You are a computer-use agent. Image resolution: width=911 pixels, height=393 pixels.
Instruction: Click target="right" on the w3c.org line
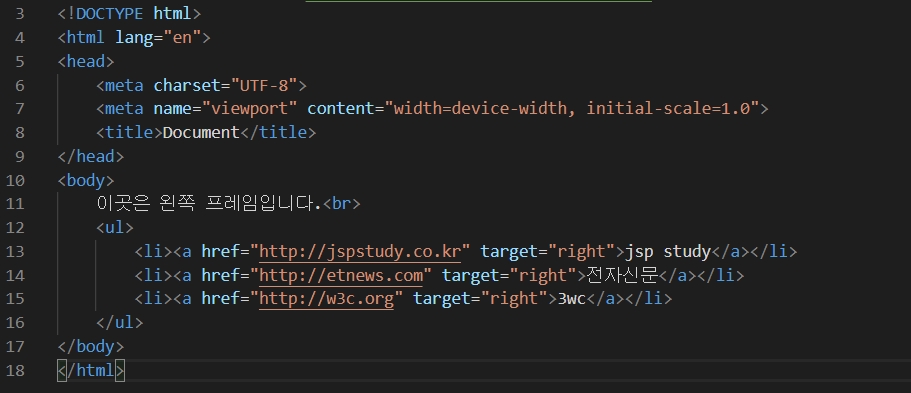(x=480, y=298)
